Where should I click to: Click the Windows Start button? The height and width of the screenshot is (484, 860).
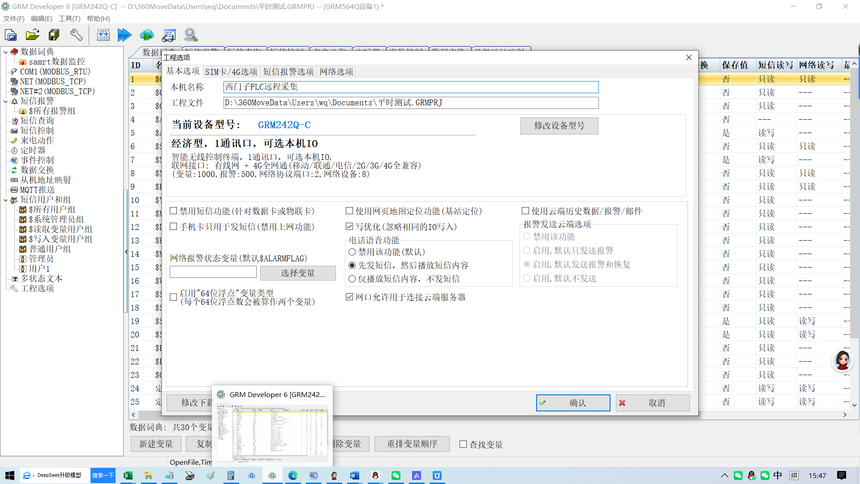(x=9, y=476)
